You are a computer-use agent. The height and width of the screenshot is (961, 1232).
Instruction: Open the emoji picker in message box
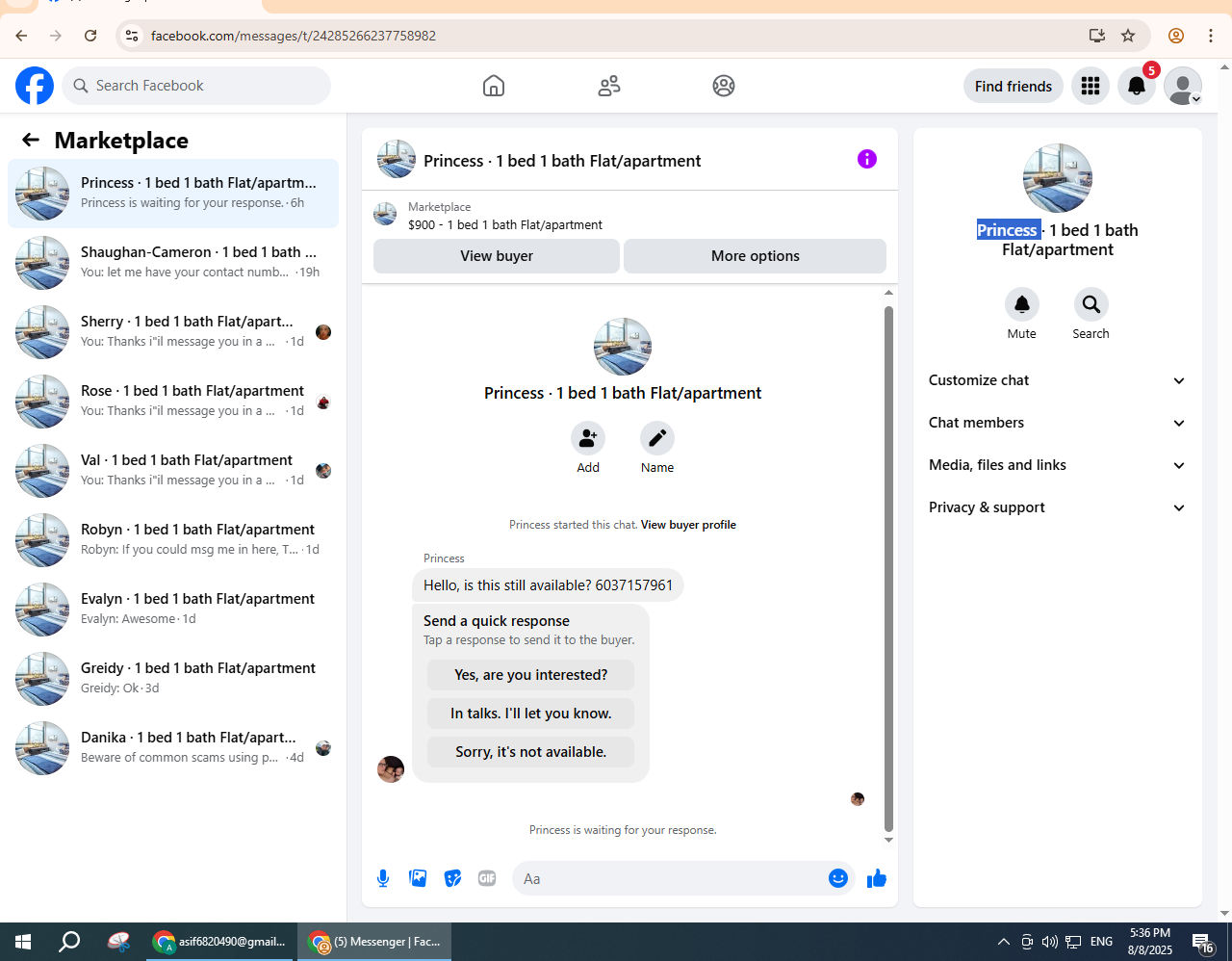(838, 878)
